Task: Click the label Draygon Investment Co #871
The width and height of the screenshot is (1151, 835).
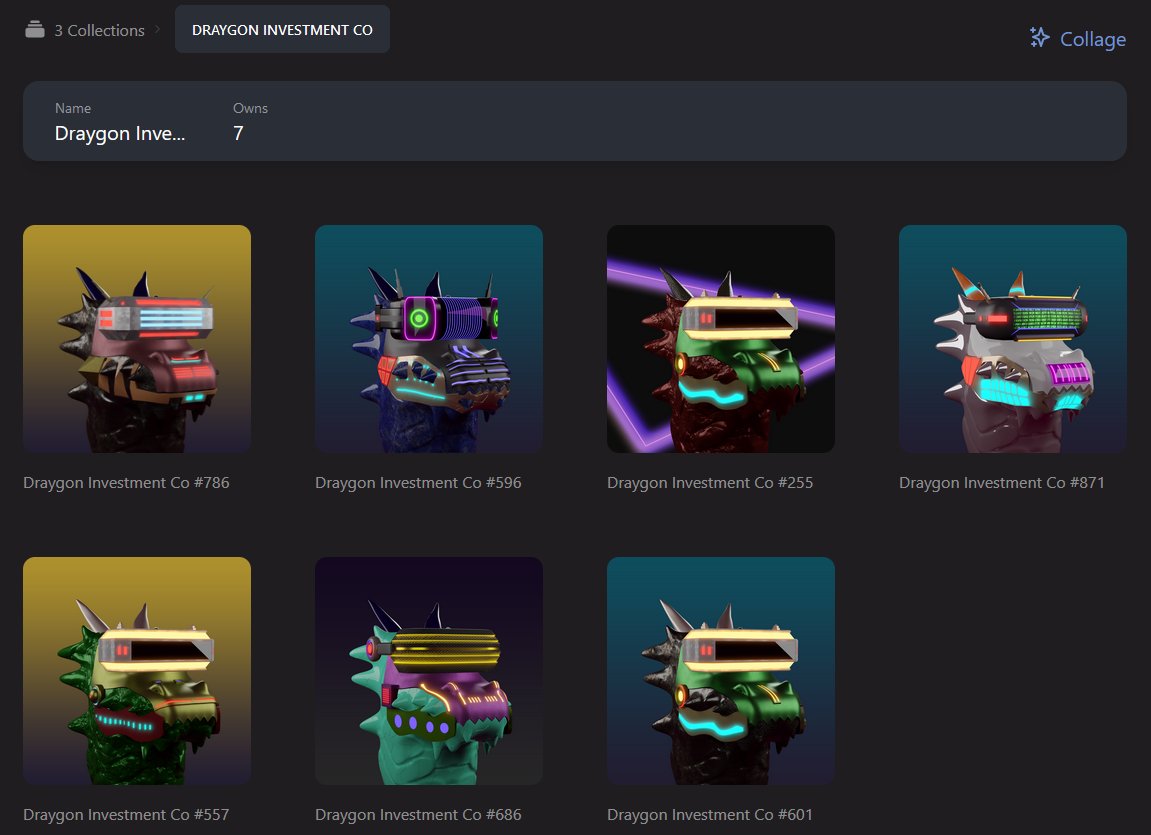Action: (x=1002, y=483)
